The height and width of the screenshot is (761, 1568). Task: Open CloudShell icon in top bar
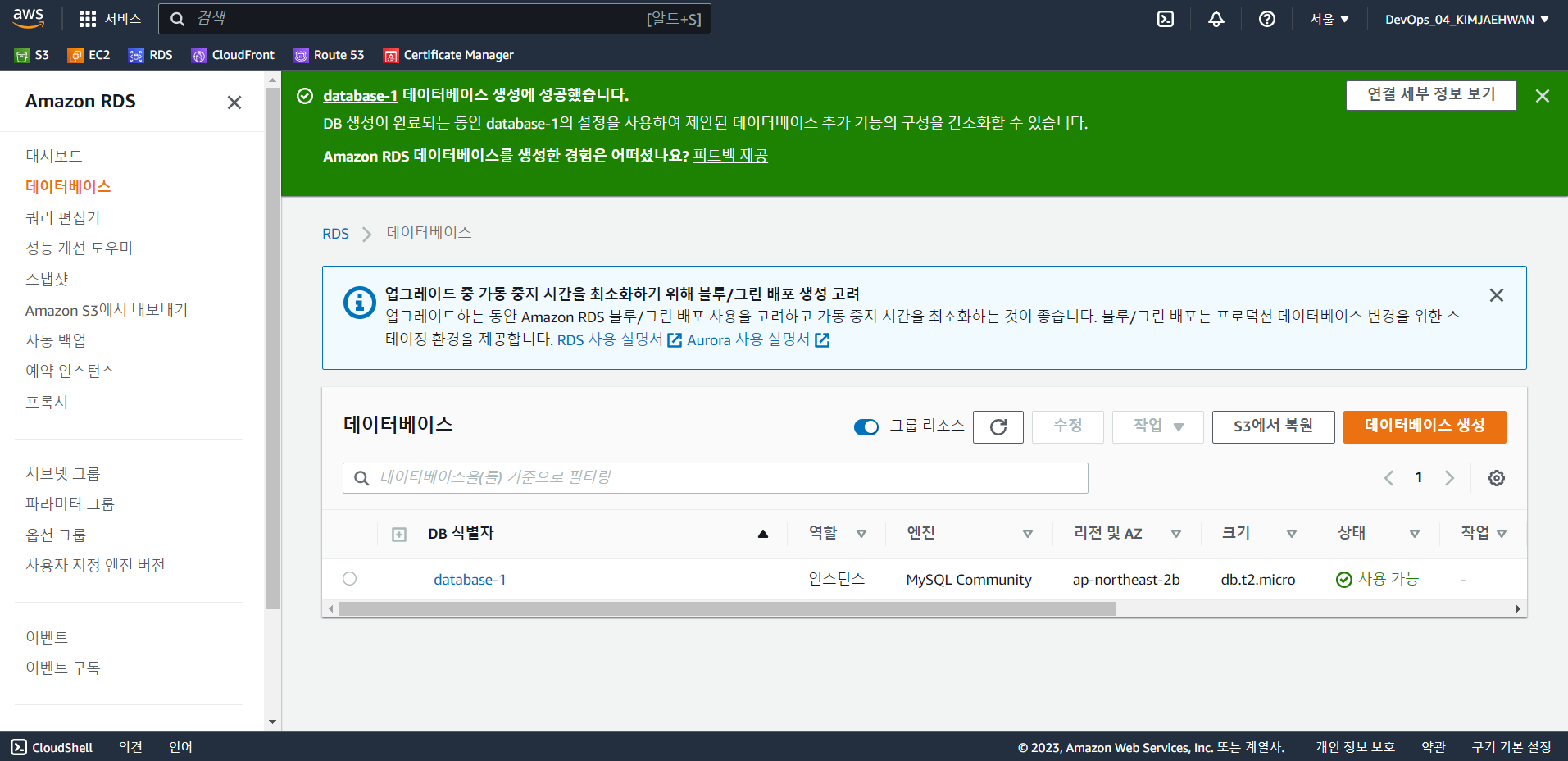[x=1166, y=19]
